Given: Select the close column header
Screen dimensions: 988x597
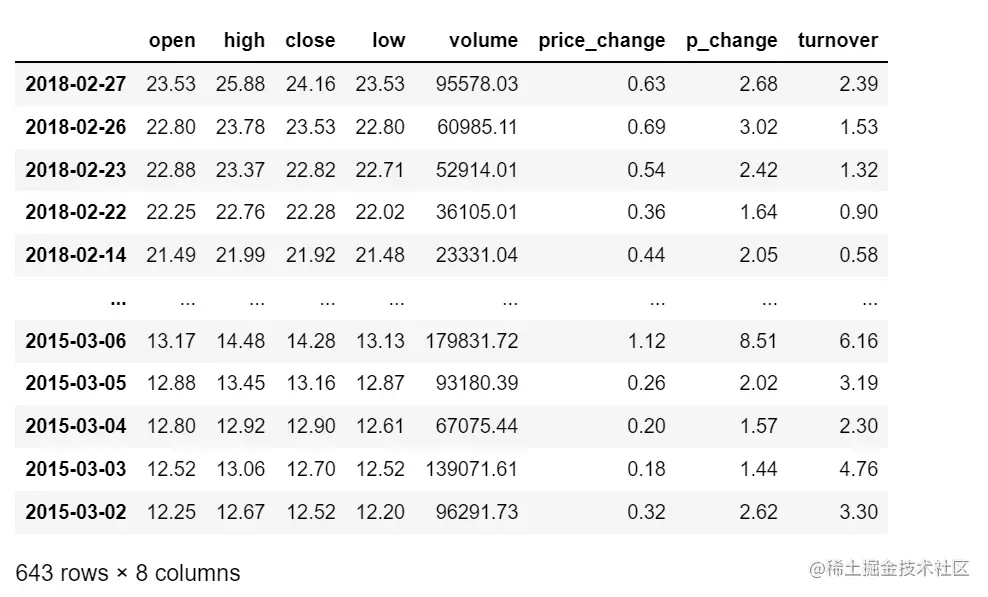Looking at the screenshot, I should 310,40.
